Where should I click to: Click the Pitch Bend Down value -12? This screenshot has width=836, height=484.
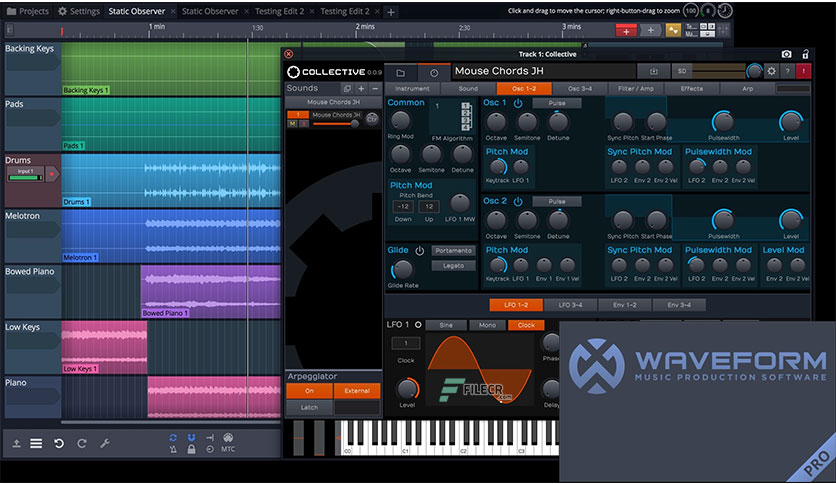click(403, 206)
